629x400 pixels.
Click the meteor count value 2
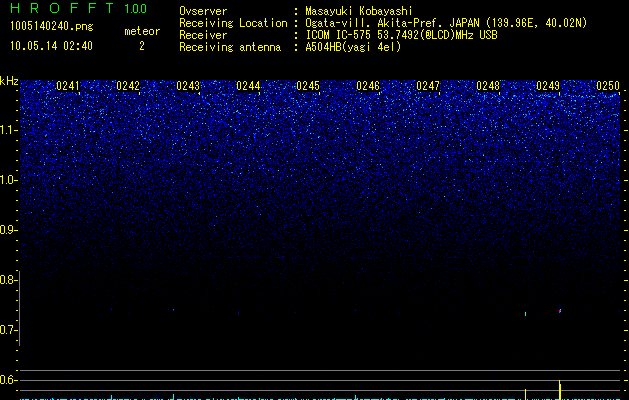(x=142, y=46)
